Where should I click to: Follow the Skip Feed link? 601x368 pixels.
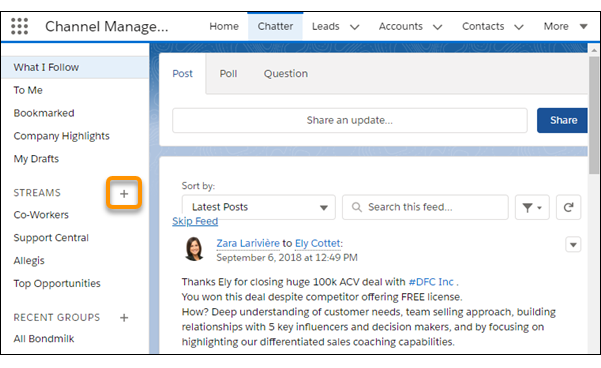coord(195,221)
